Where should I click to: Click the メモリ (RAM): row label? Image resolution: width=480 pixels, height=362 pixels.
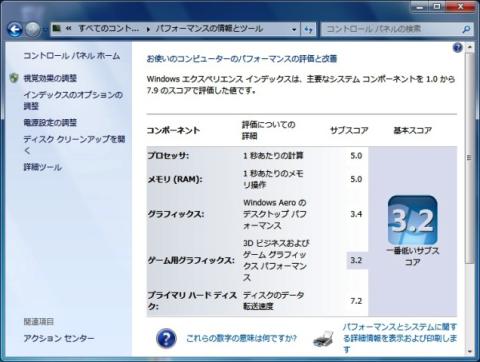tap(175, 179)
